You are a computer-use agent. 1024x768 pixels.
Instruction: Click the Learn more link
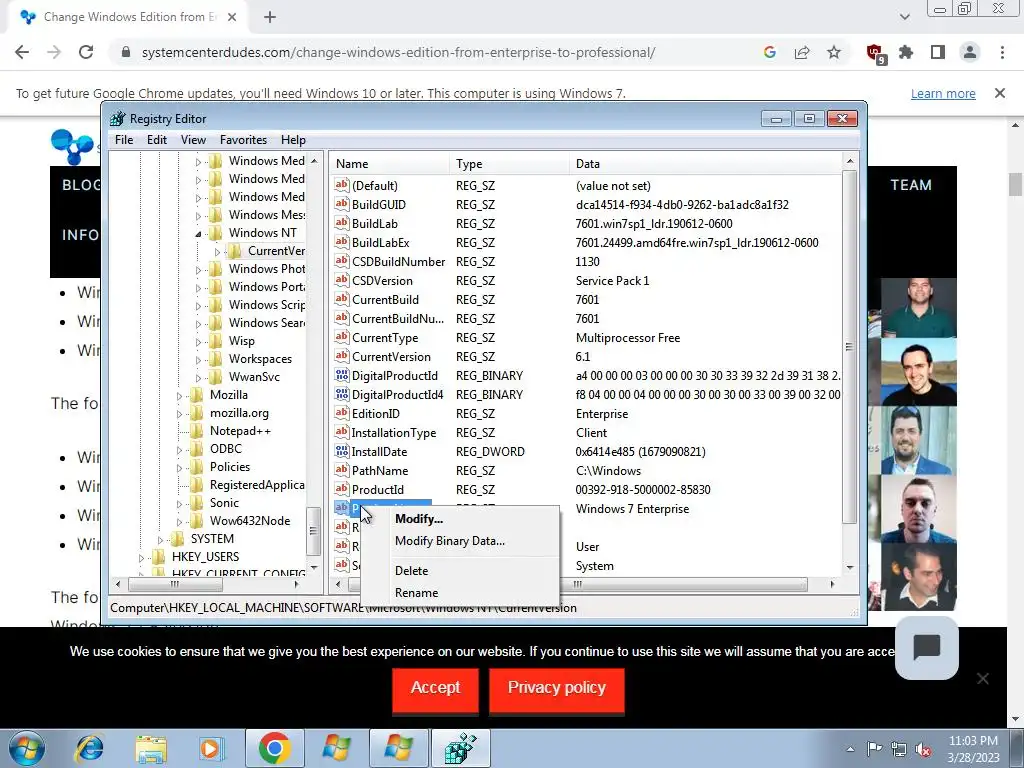[x=943, y=93]
